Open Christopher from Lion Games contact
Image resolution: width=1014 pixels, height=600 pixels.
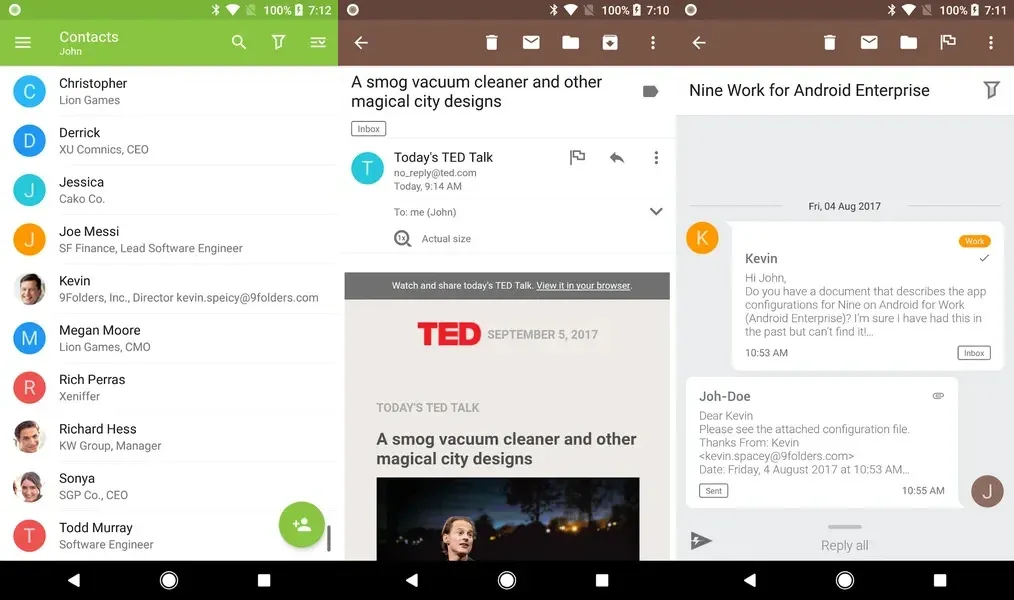169,91
